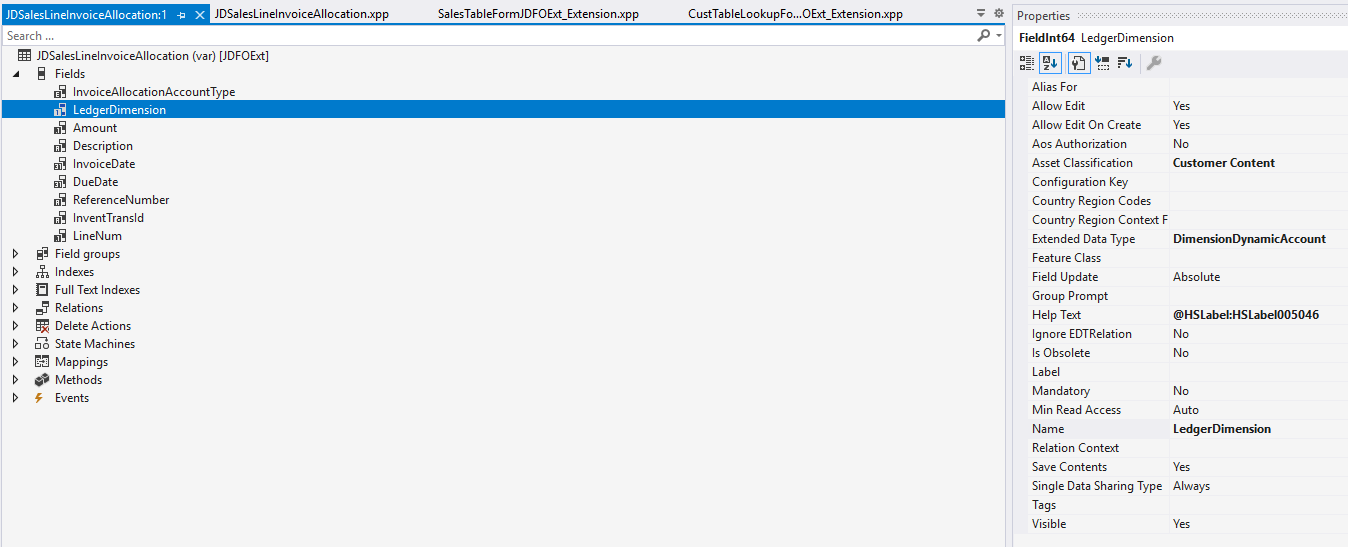This screenshot has height=547, width=1348.
Task: Expand the Delete Actions node
Action: click(x=15, y=326)
